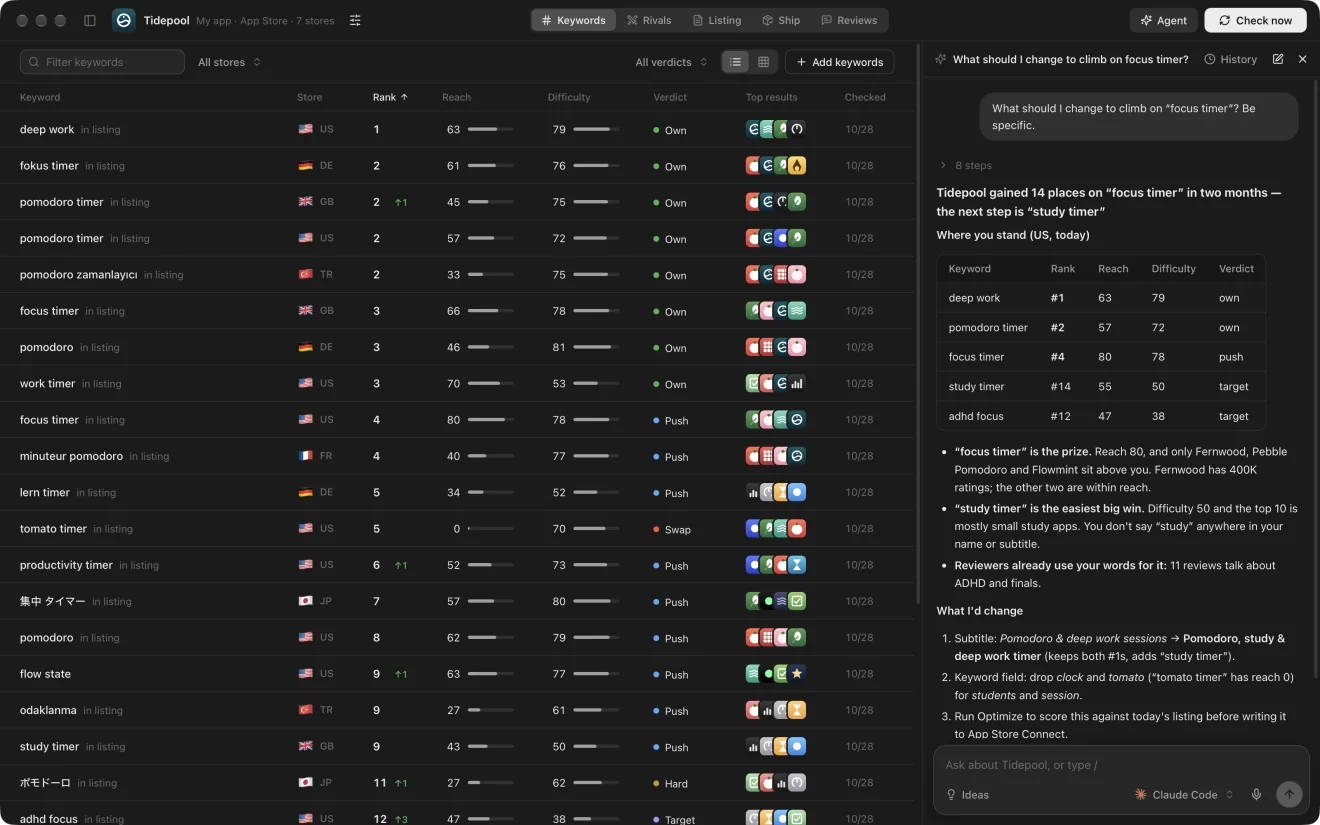Click difficulty bar for lern timer row
Screen dimensions: 1320x825
596,492
